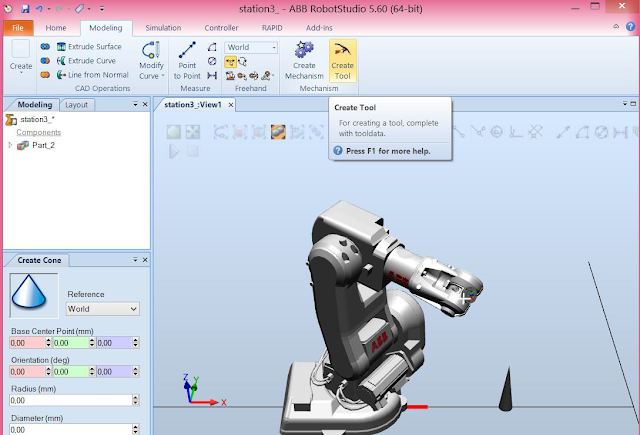Toggle the highlighted freehand Move tool

(x=230, y=62)
